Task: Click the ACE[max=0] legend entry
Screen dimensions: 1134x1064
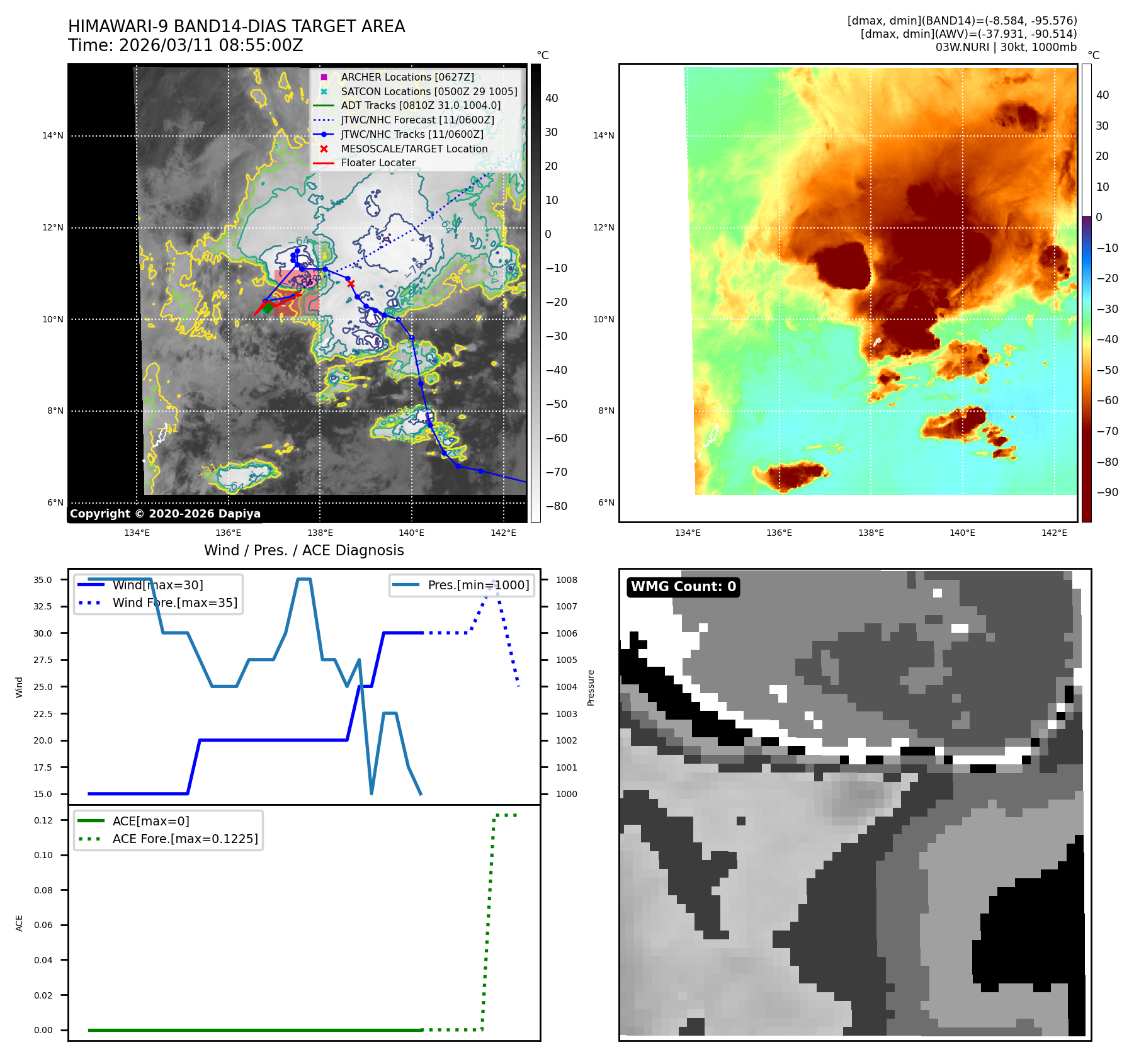Action: pyautogui.click(x=150, y=821)
